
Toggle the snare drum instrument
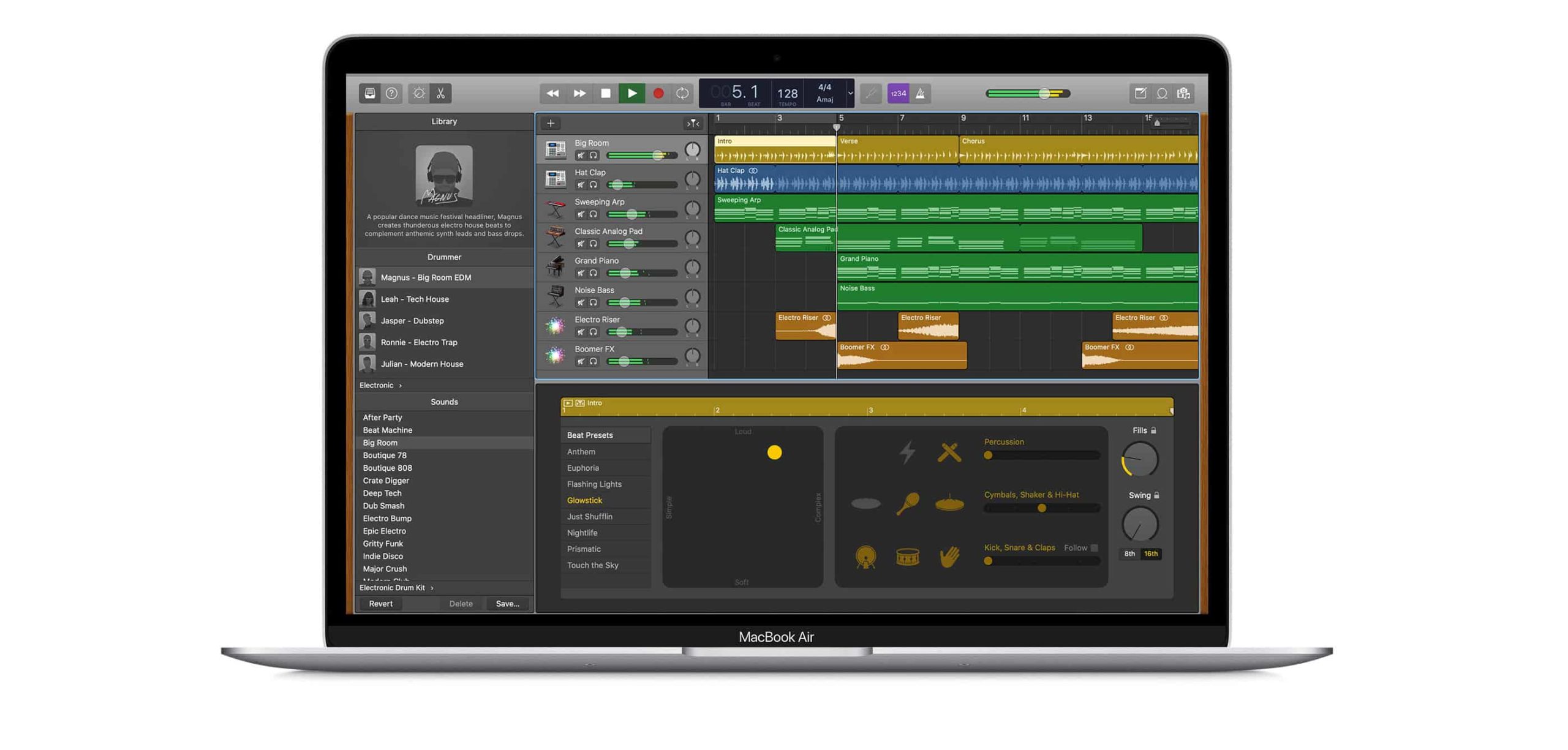(907, 557)
